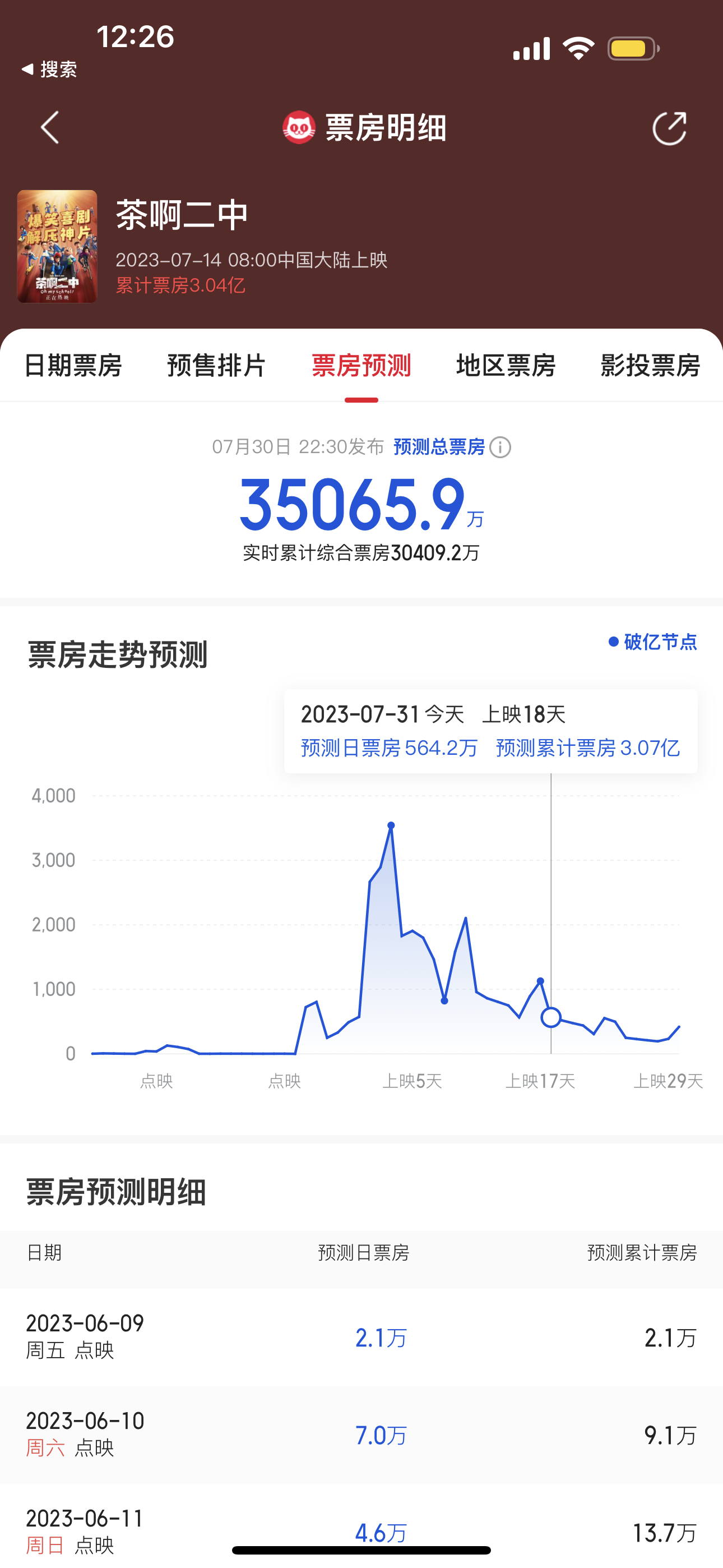Select the 2023-06-10 forecast row
The height and width of the screenshot is (1568, 723).
[361, 1434]
